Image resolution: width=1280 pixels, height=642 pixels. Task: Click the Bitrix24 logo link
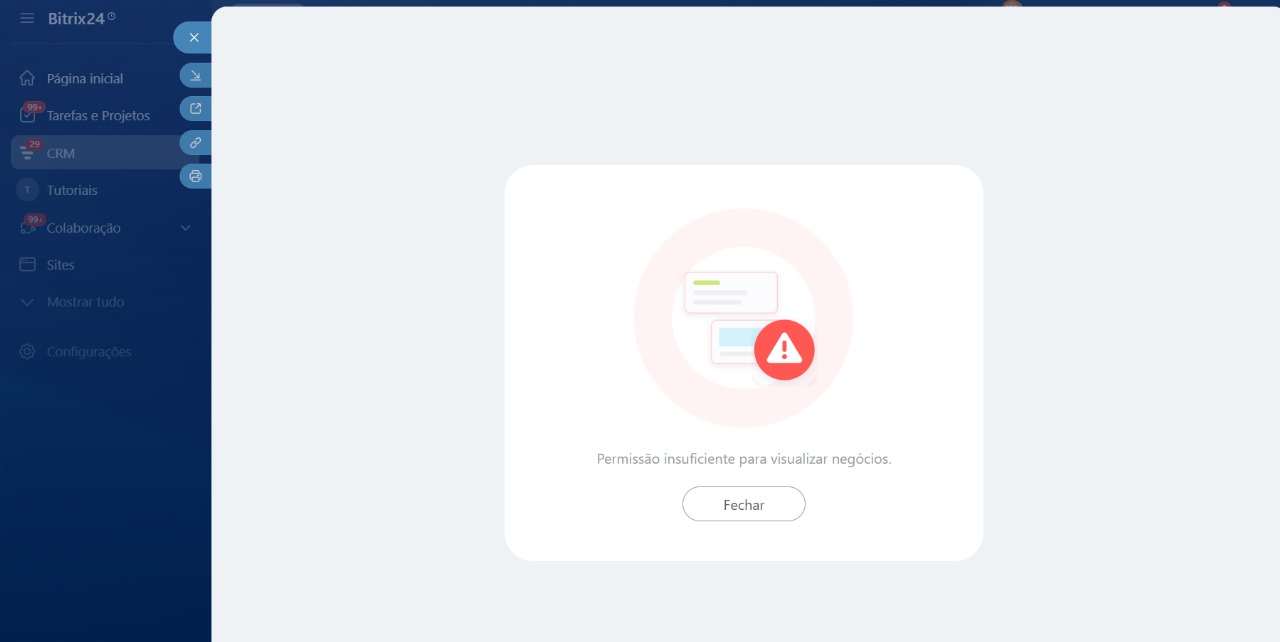[x=76, y=18]
